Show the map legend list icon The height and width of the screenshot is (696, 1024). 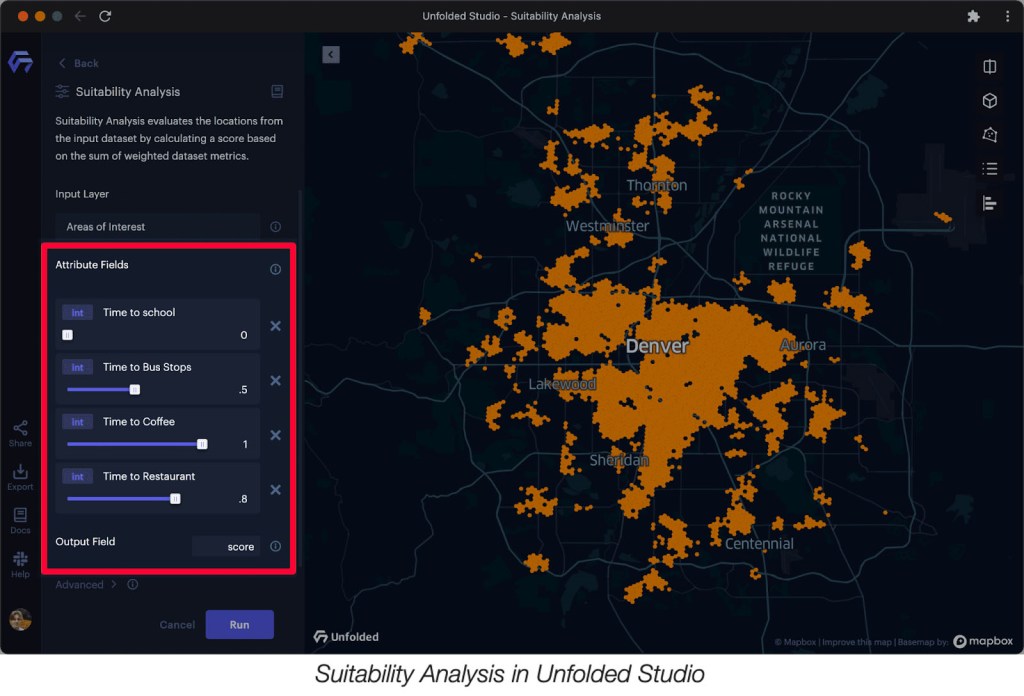coord(990,169)
